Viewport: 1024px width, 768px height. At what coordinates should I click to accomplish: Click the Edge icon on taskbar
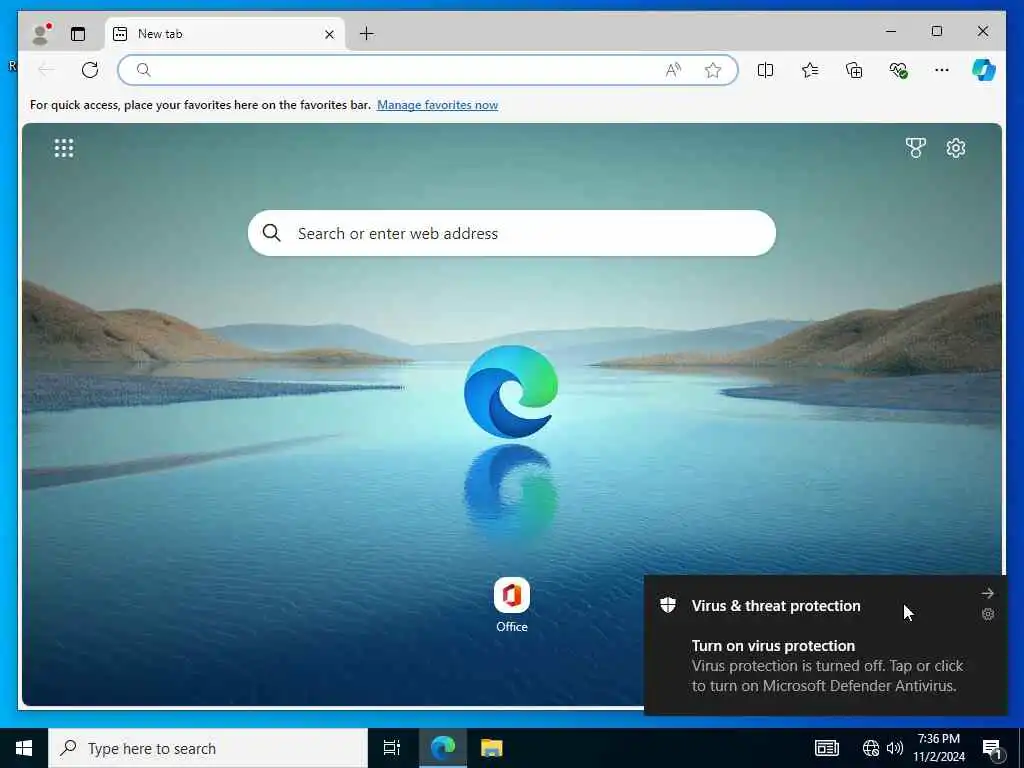[x=442, y=748]
